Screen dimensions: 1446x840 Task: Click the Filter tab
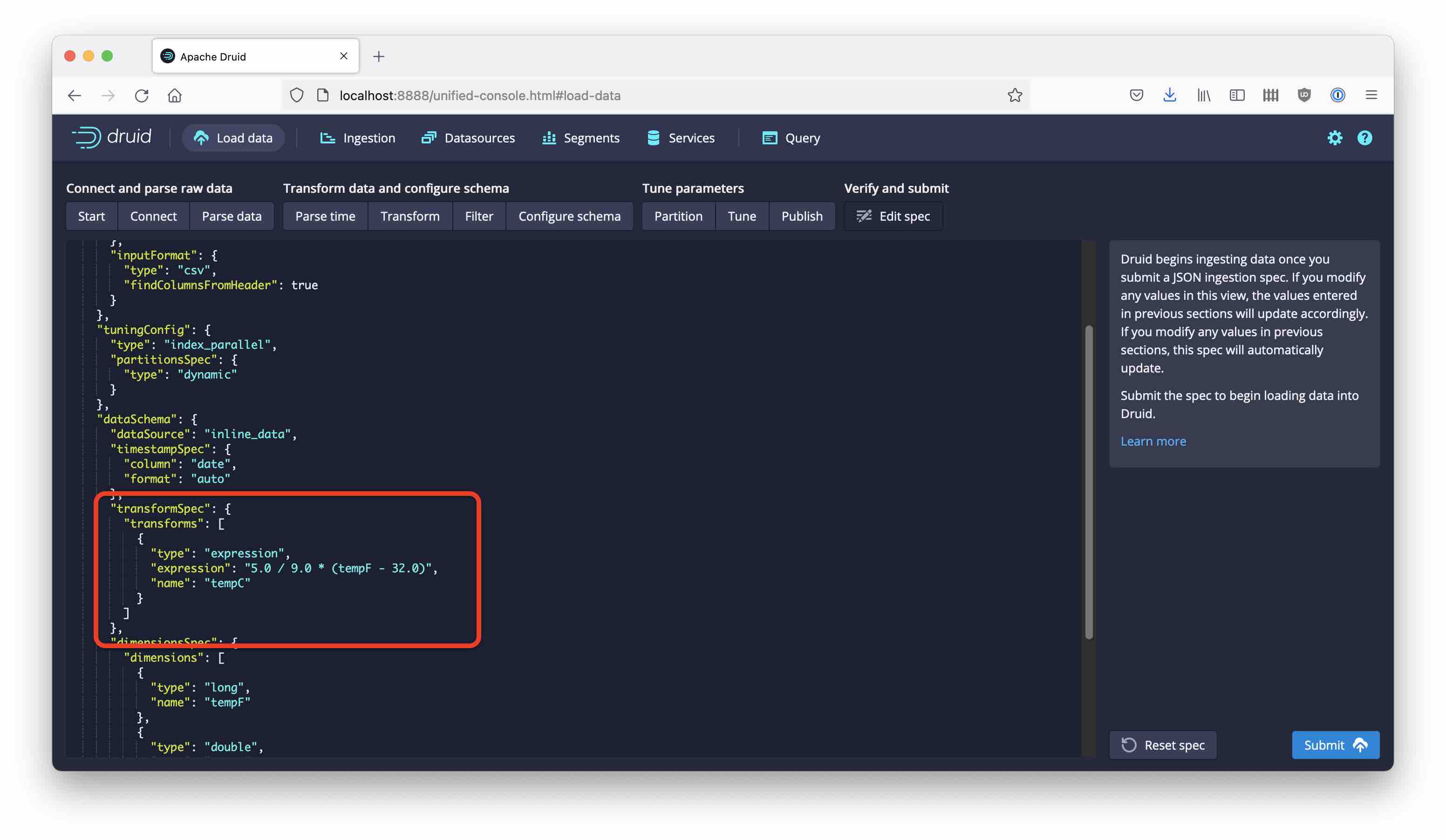[x=478, y=216]
